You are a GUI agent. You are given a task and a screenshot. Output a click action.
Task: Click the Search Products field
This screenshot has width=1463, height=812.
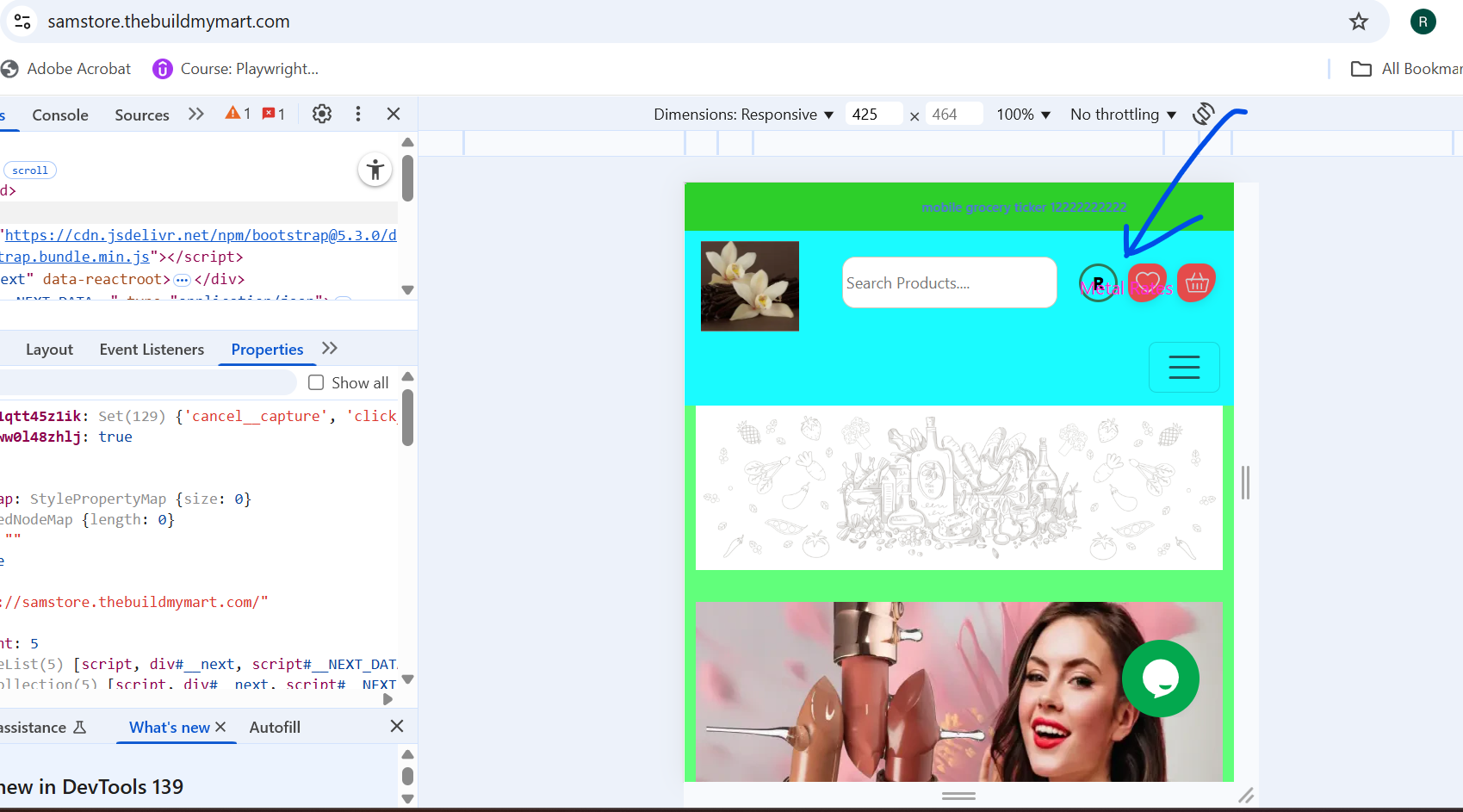(x=949, y=282)
